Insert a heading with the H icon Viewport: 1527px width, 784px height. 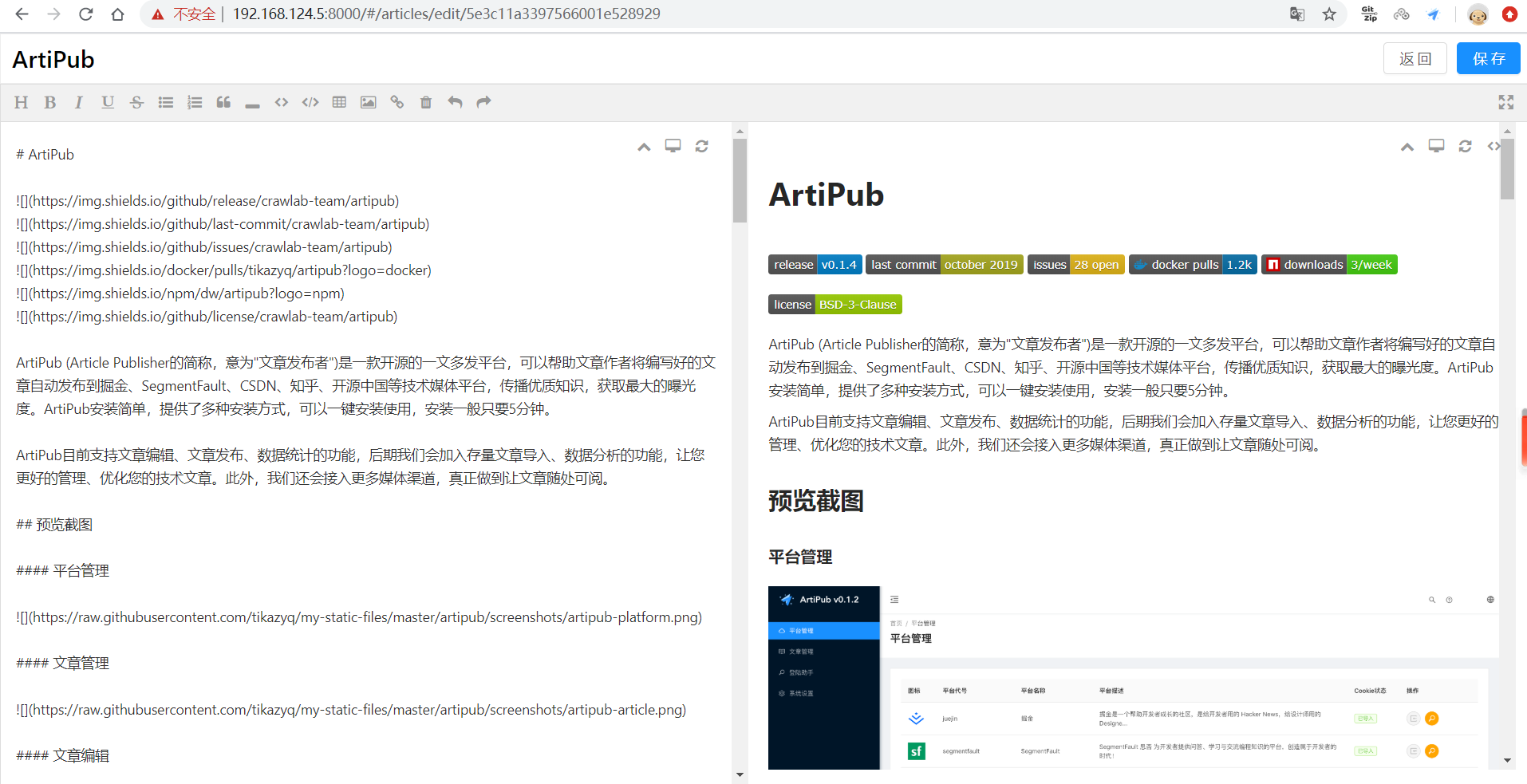click(22, 102)
